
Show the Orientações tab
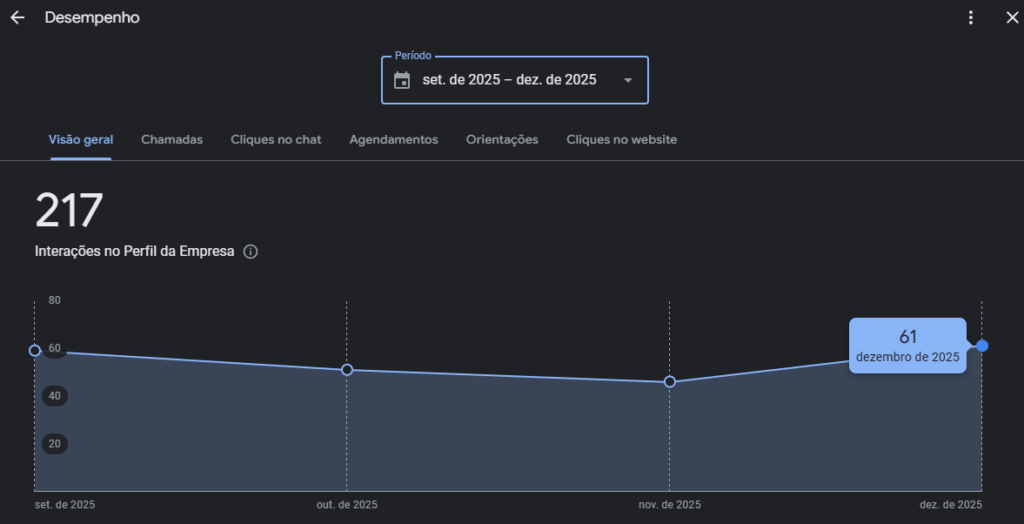point(502,140)
